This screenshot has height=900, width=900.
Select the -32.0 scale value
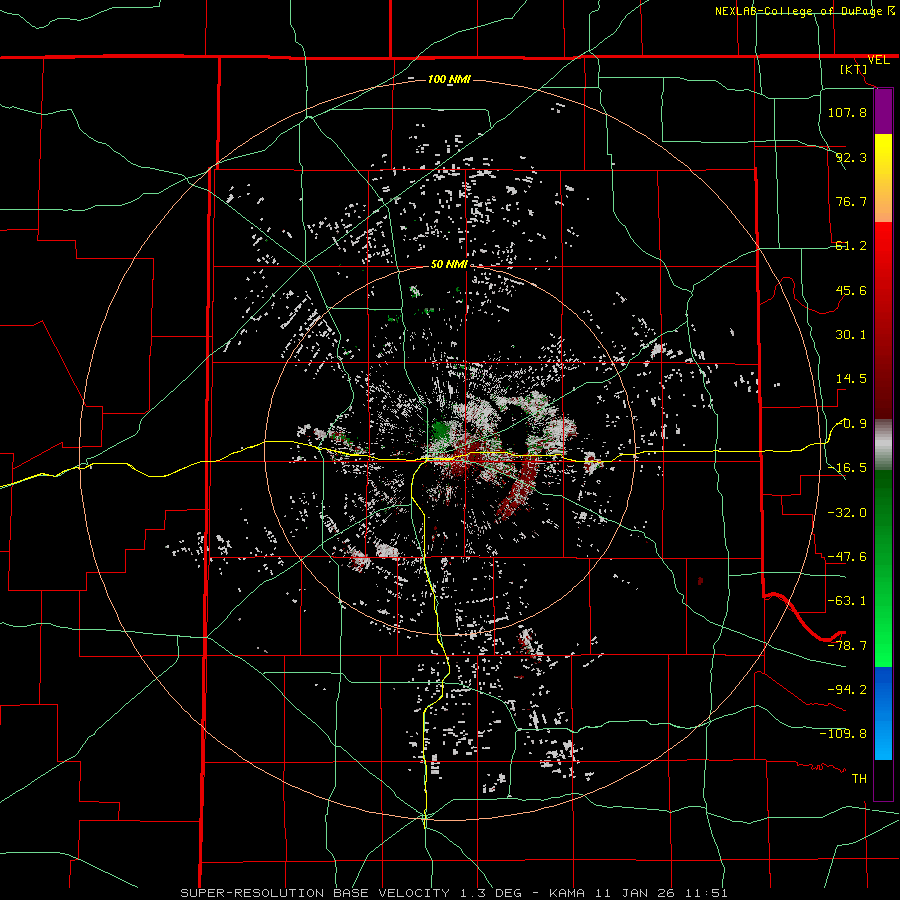pos(847,513)
